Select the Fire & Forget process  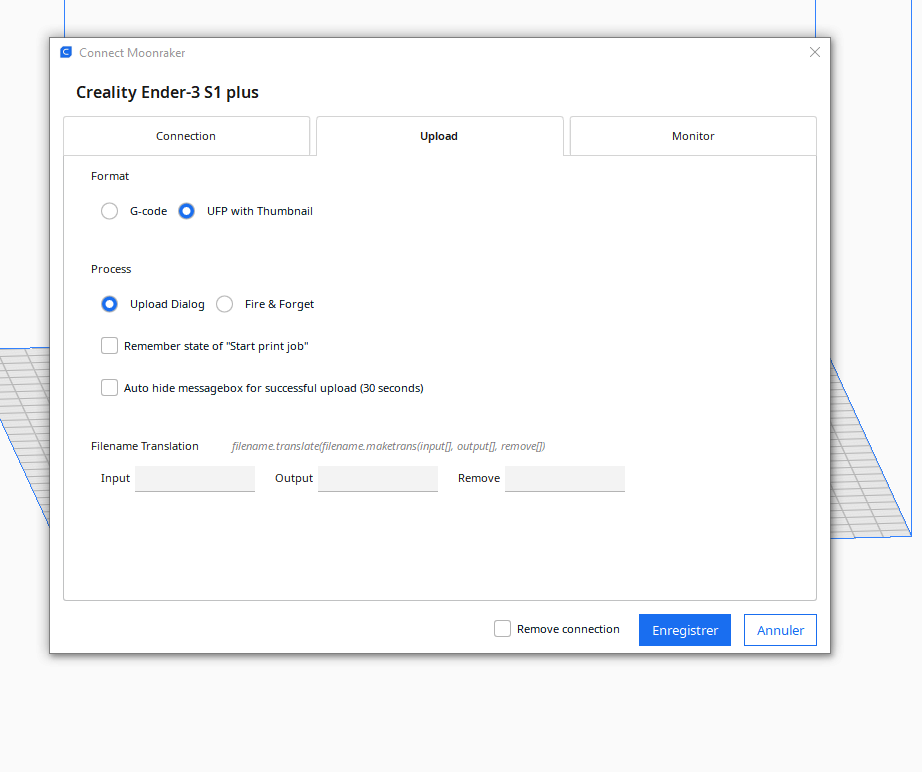tap(225, 304)
